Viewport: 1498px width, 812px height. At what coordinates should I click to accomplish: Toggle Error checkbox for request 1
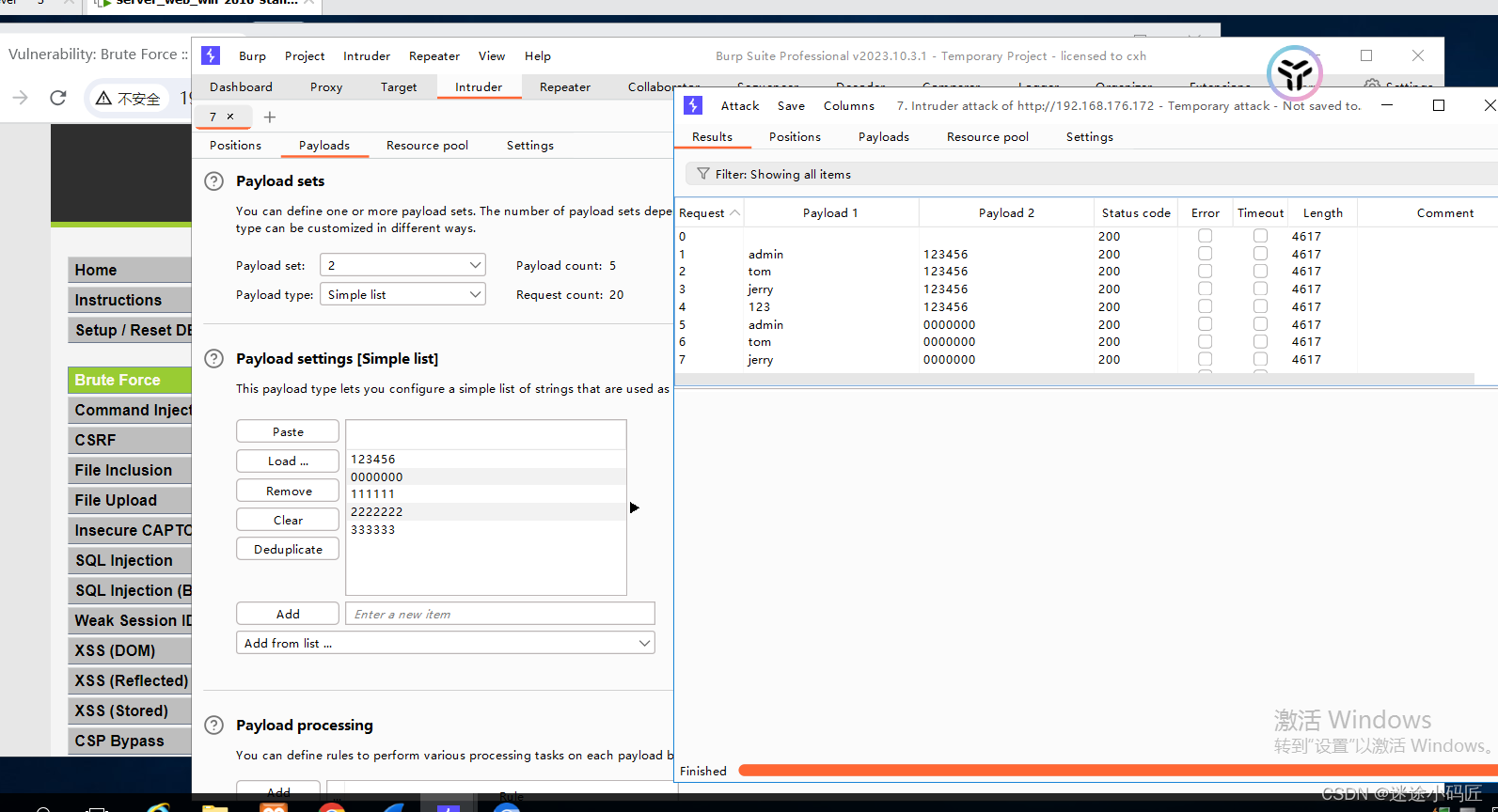(x=1205, y=254)
